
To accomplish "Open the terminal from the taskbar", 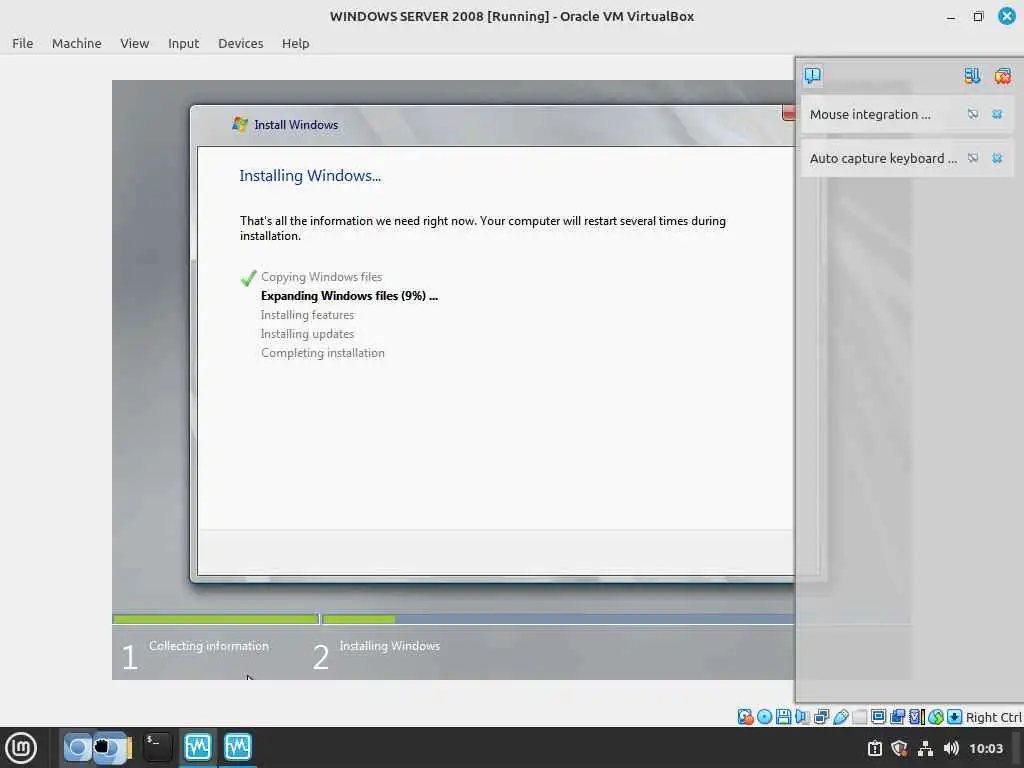I will (157, 748).
